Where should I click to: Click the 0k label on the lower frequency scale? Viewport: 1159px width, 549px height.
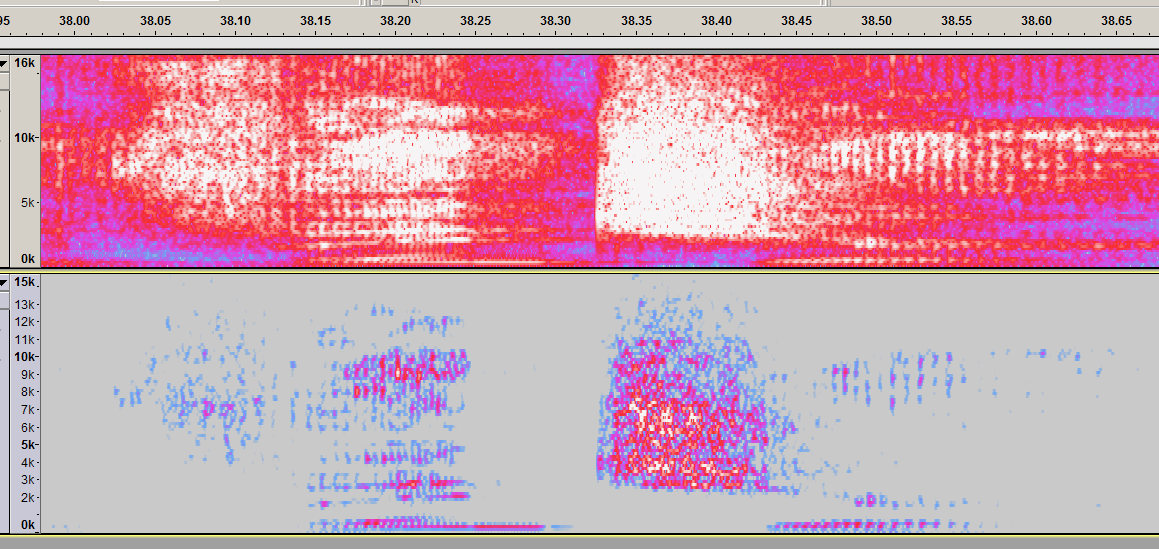coord(28,525)
